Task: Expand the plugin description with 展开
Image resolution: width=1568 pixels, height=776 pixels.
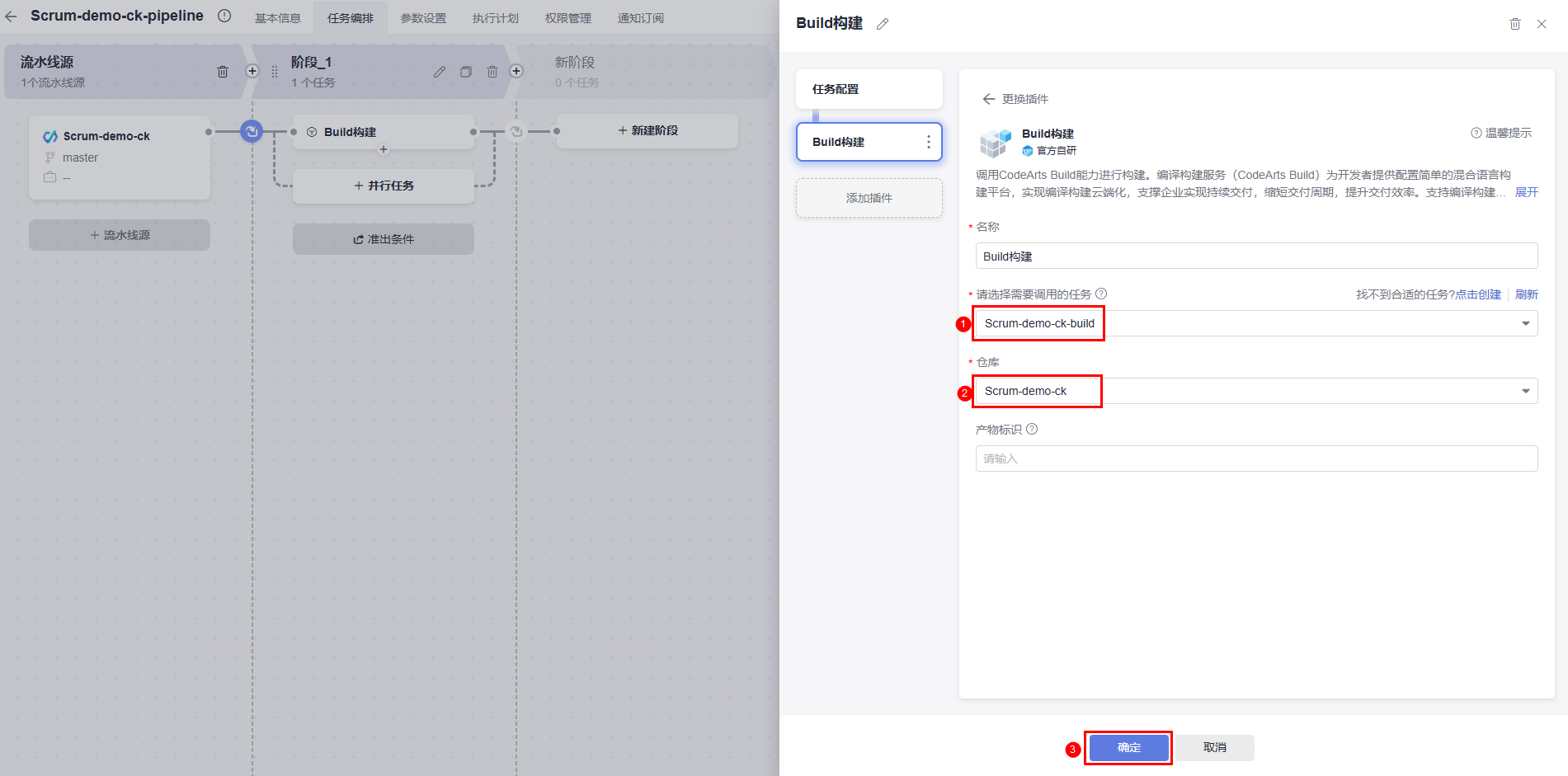Action: coord(1526,192)
